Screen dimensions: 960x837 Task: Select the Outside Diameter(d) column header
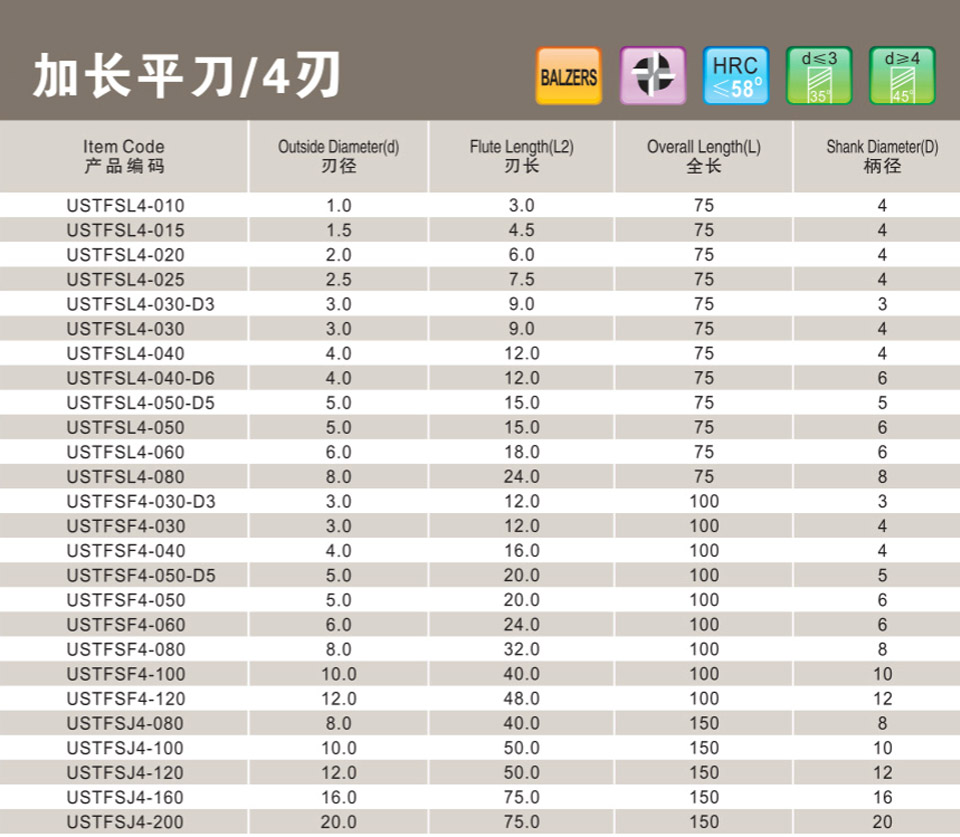(338, 156)
